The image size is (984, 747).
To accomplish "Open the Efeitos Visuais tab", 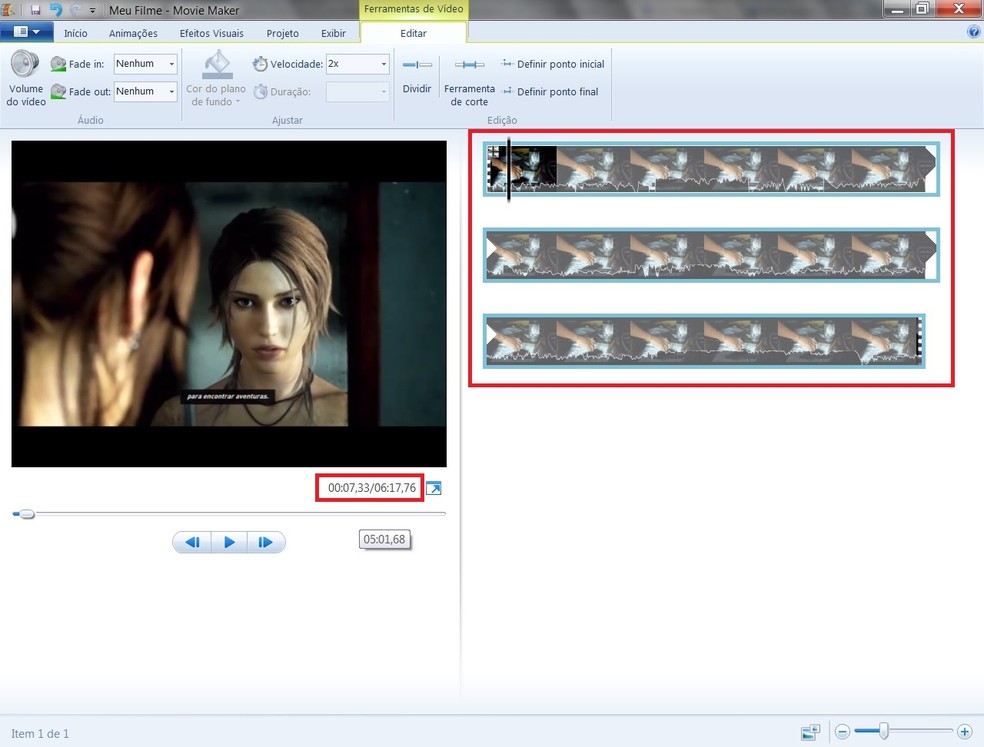I will point(210,33).
